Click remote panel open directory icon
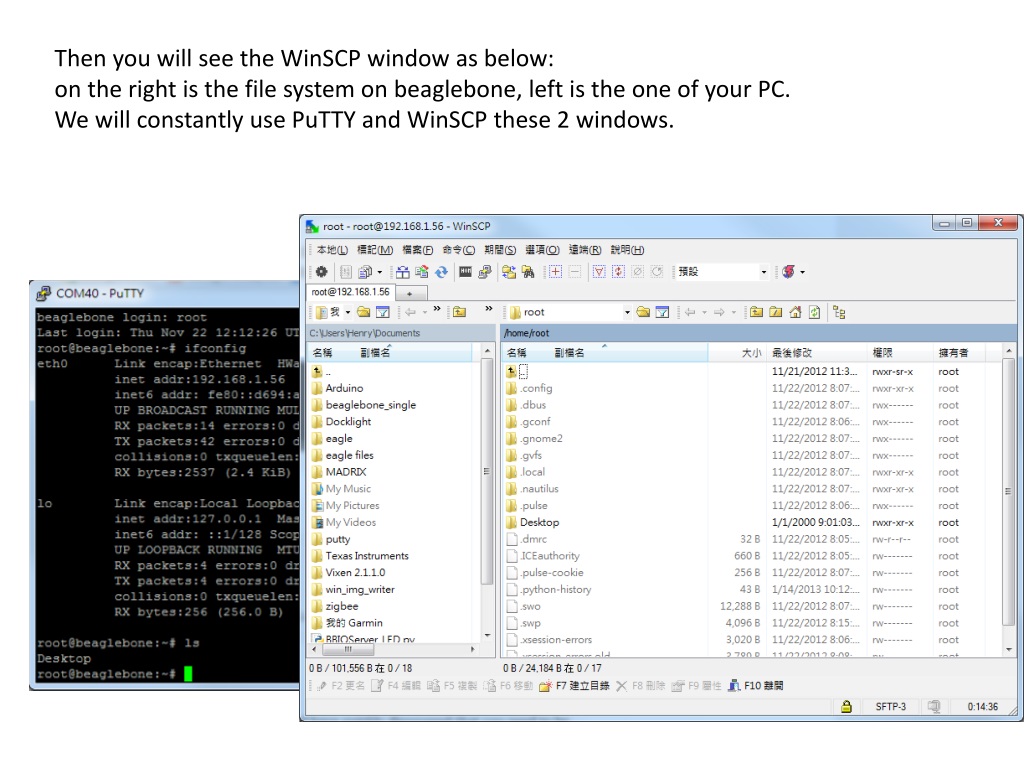Viewport: 1024px width, 768px height. coord(643,312)
